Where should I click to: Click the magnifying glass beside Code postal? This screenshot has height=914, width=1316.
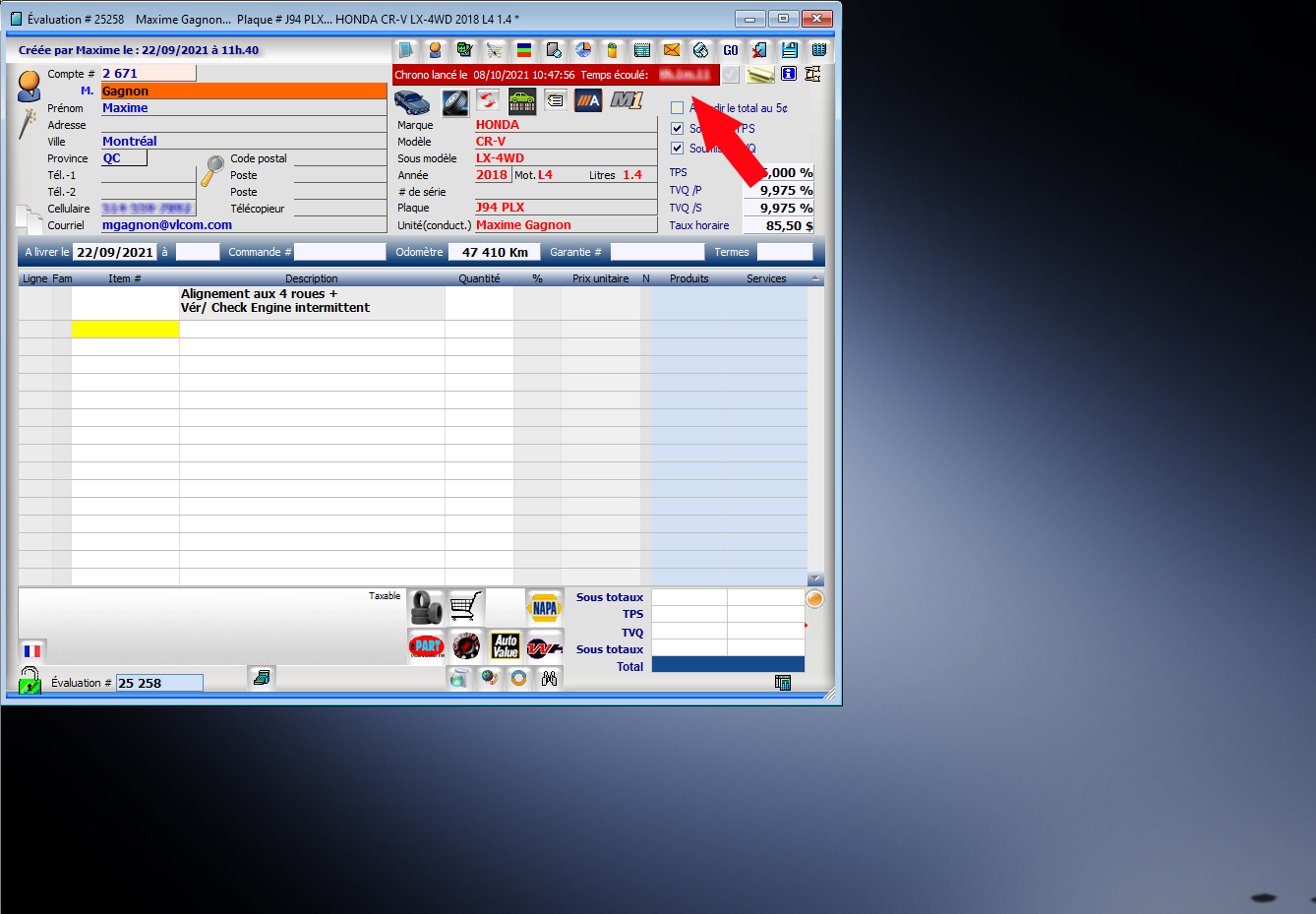(x=212, y=170)
